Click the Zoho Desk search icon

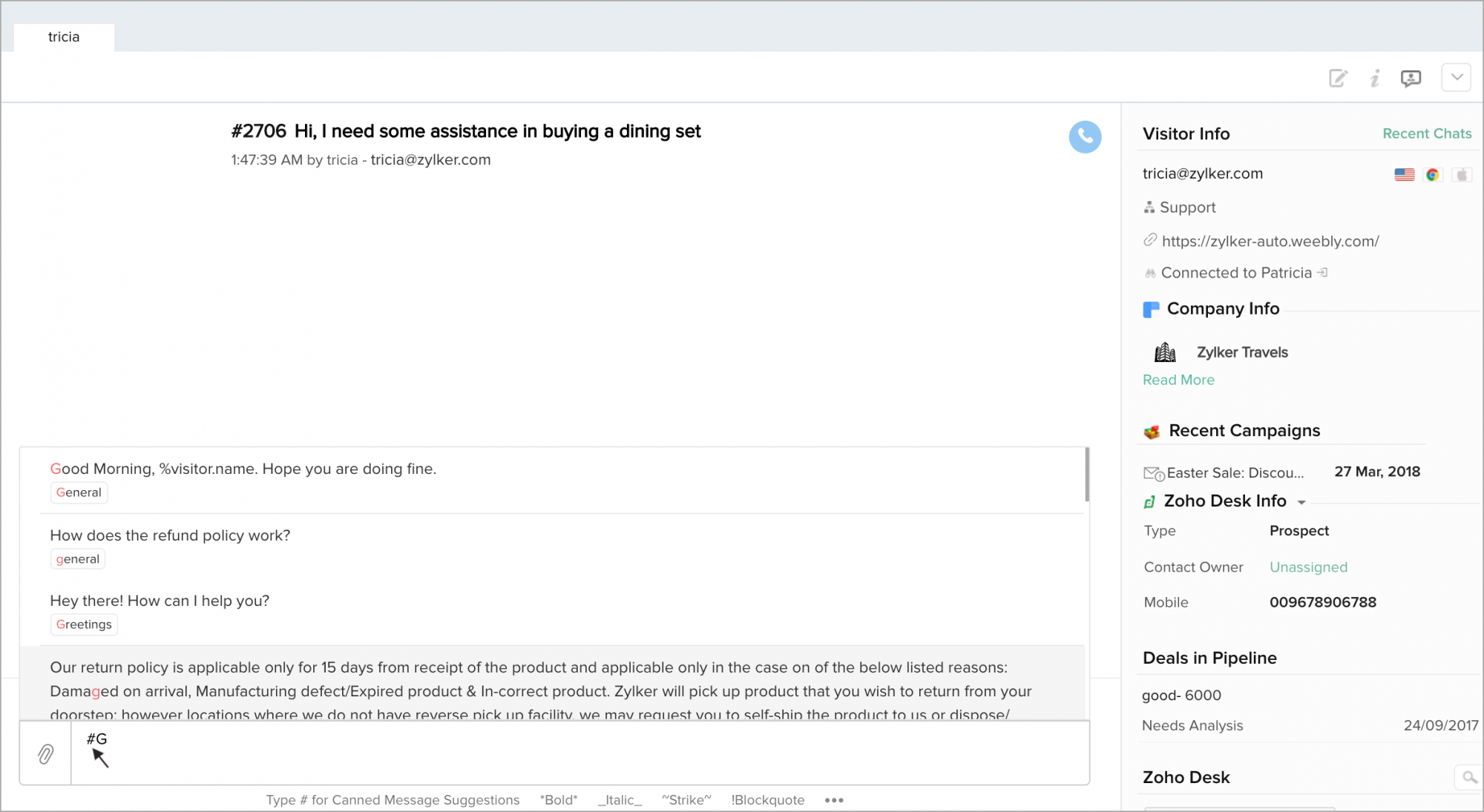pyautogui.click(x=1469, y=777)
